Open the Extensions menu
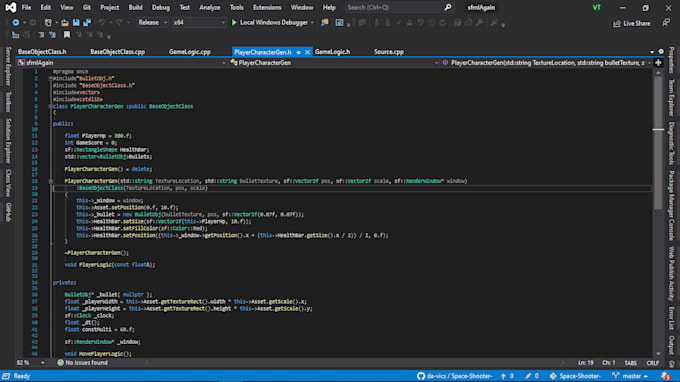This screenshot has width=680, height=382. click(x=267, y=7)
